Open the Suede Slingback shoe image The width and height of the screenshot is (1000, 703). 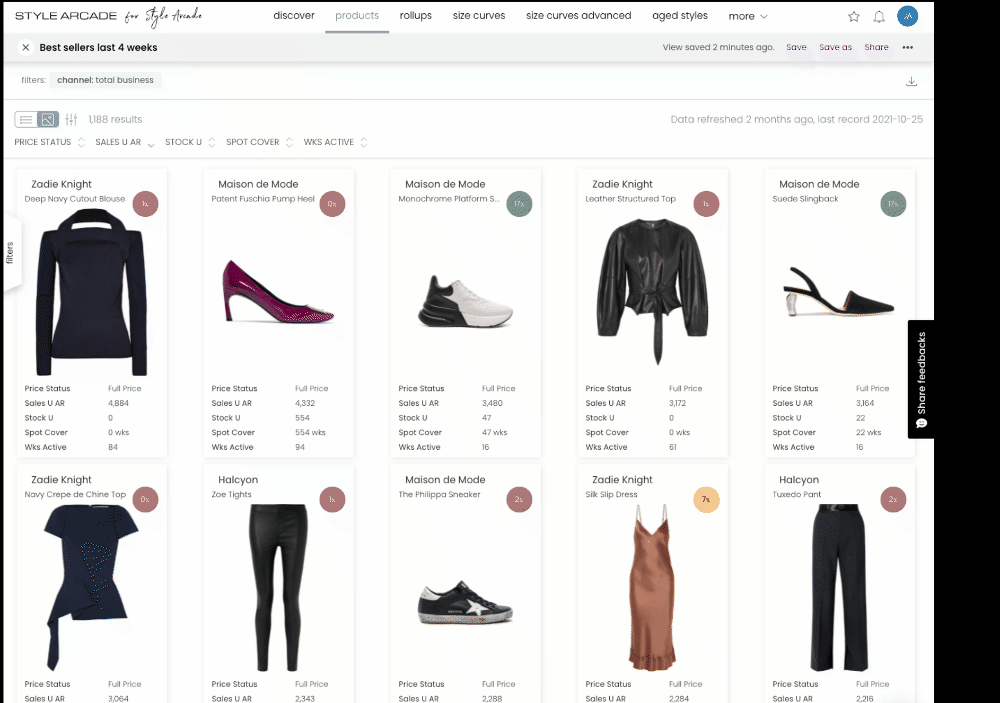[839, 292]
